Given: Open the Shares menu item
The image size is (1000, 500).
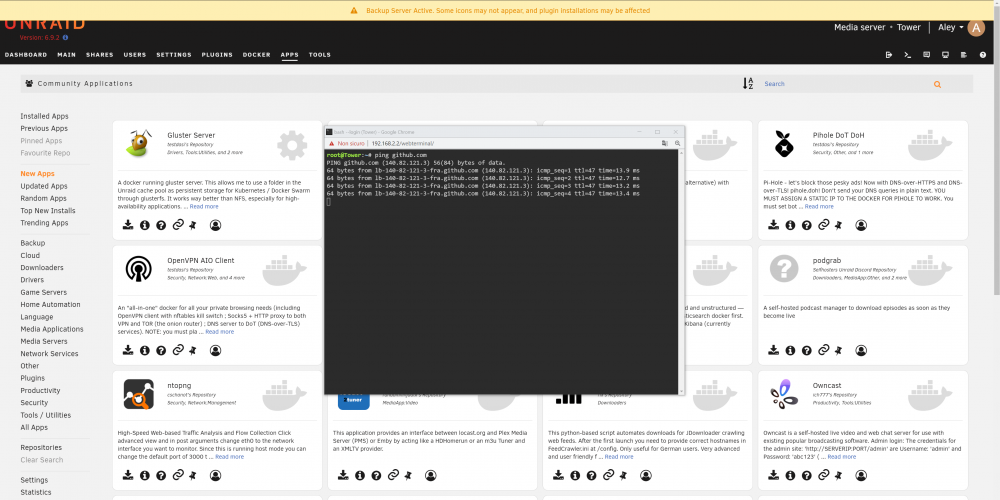Looking at the screenshot, I should click(x=99, y=55).
